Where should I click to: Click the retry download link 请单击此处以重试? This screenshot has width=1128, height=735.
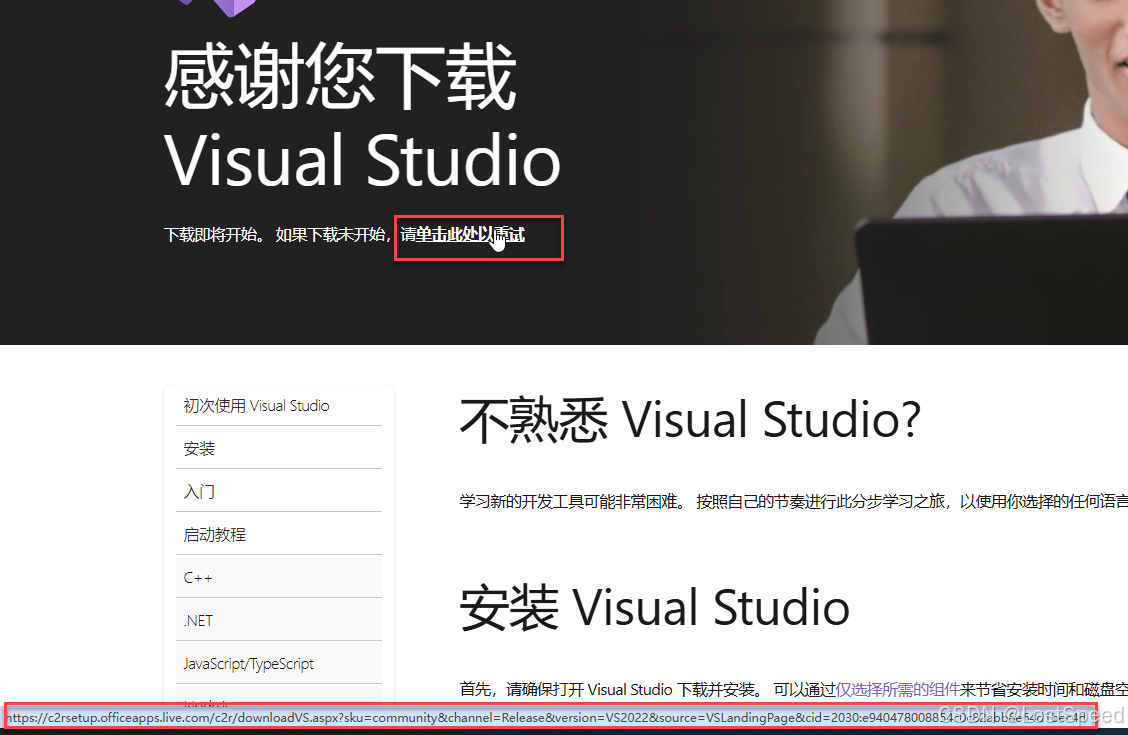click(x=463, y=234)
